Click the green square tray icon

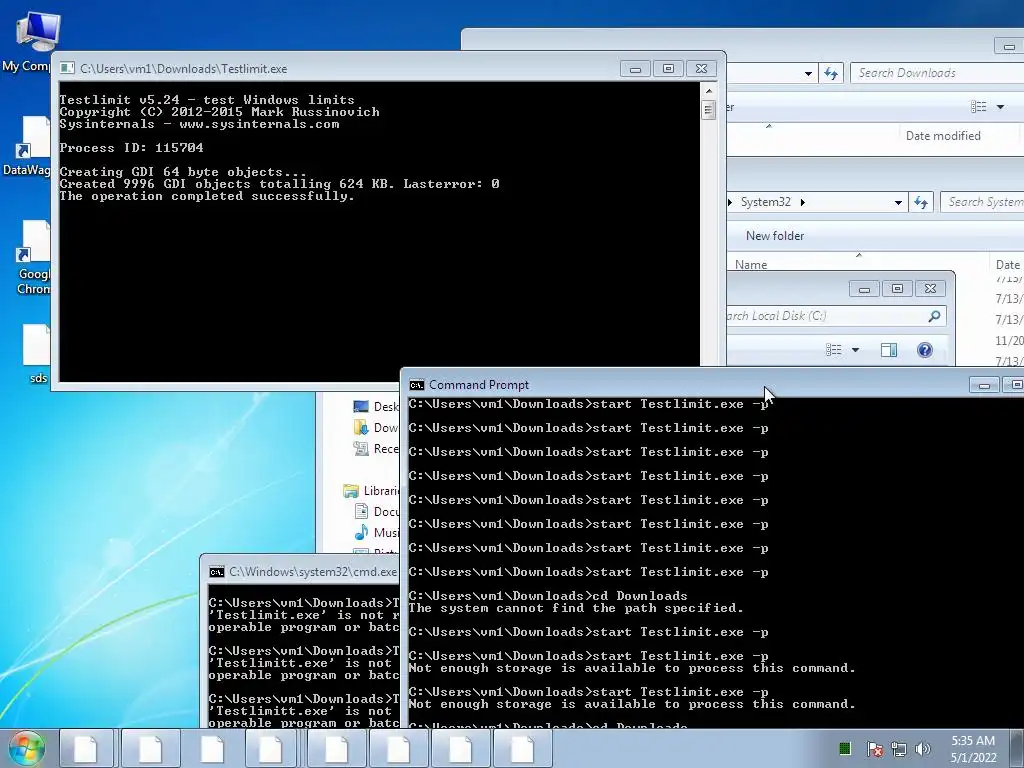(x=844, y=748)
